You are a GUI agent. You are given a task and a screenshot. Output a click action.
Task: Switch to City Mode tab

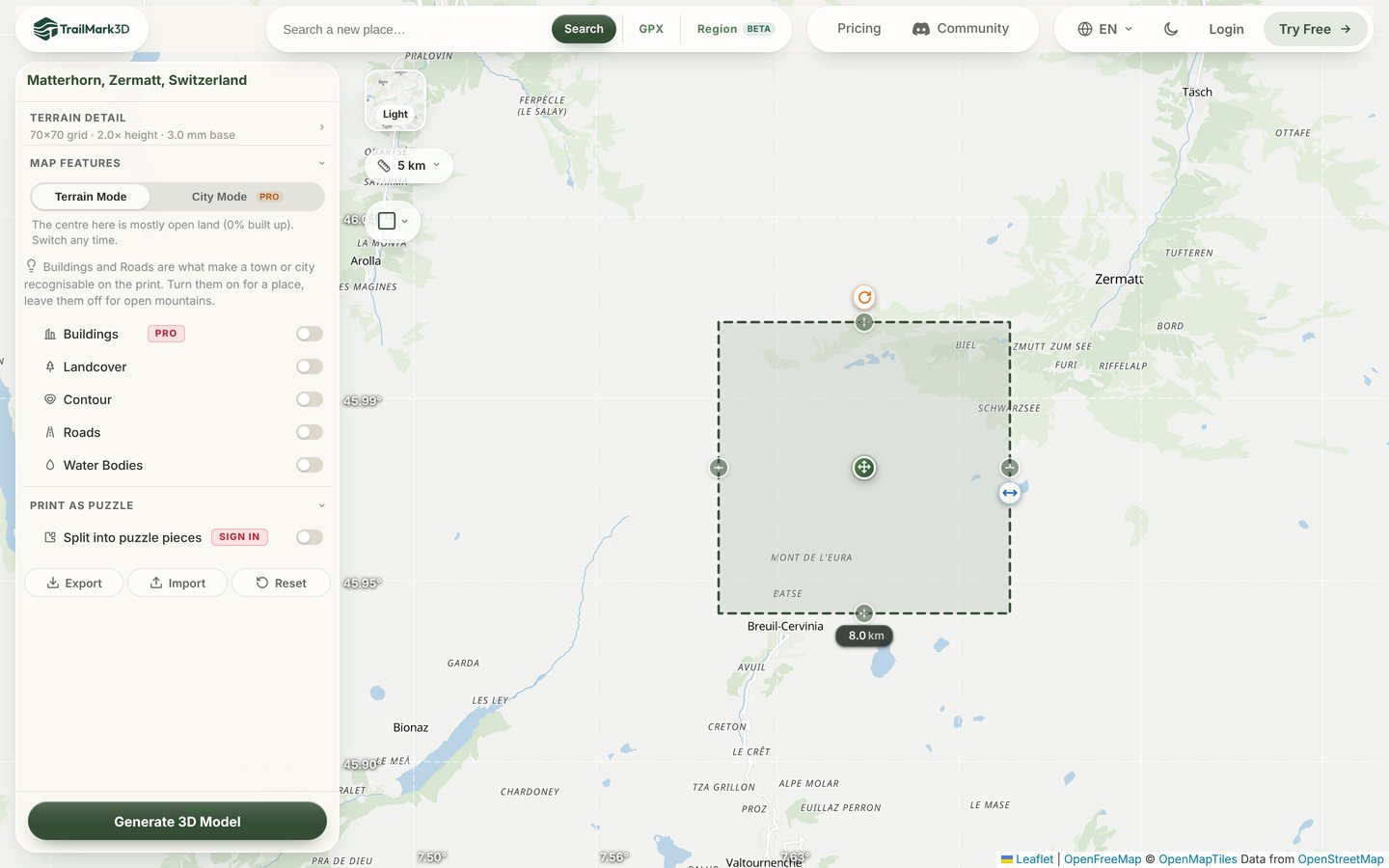236,197
